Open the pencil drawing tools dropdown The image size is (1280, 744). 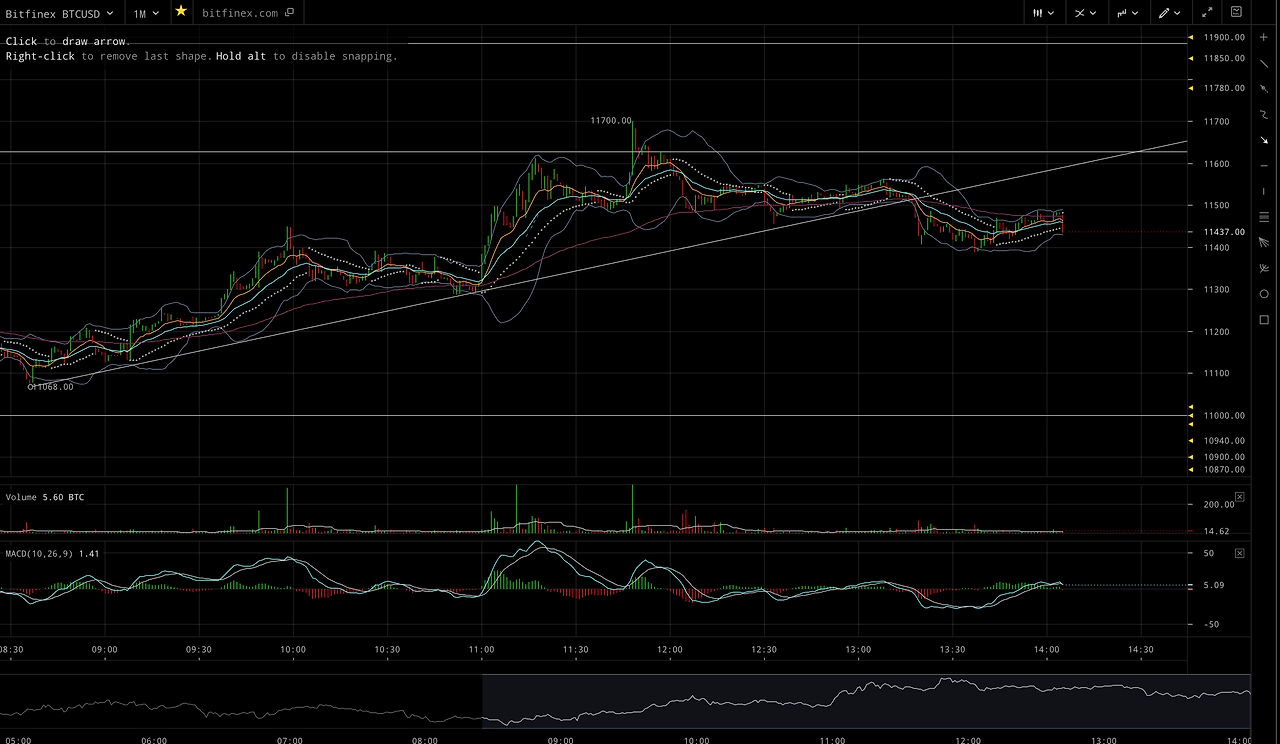point(1170,13)
